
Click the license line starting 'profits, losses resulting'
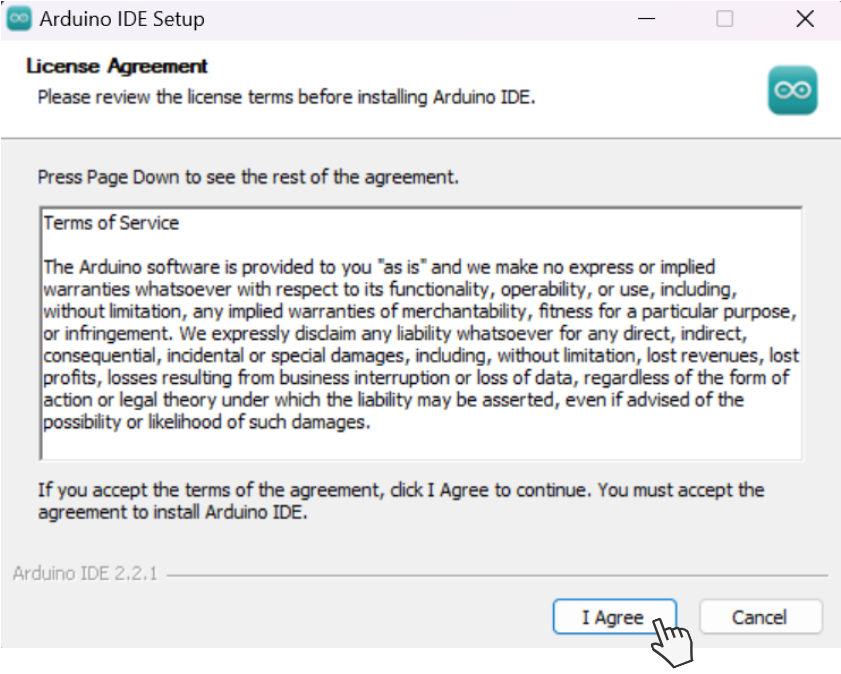415,377
